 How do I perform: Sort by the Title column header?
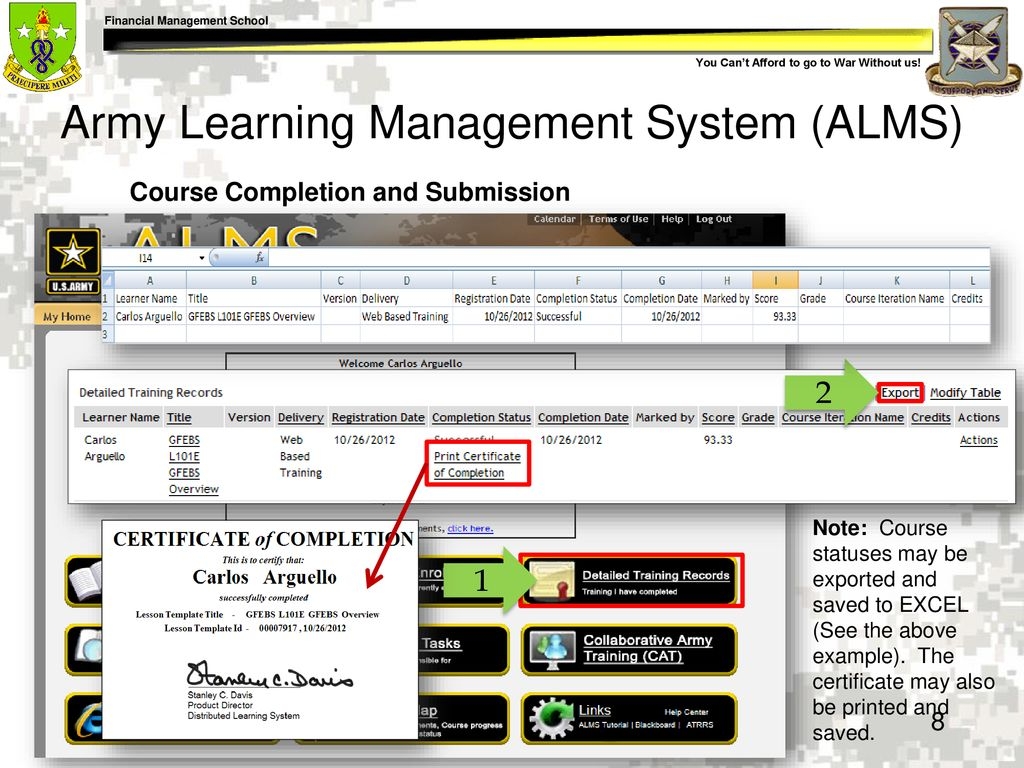pos(179,417)
